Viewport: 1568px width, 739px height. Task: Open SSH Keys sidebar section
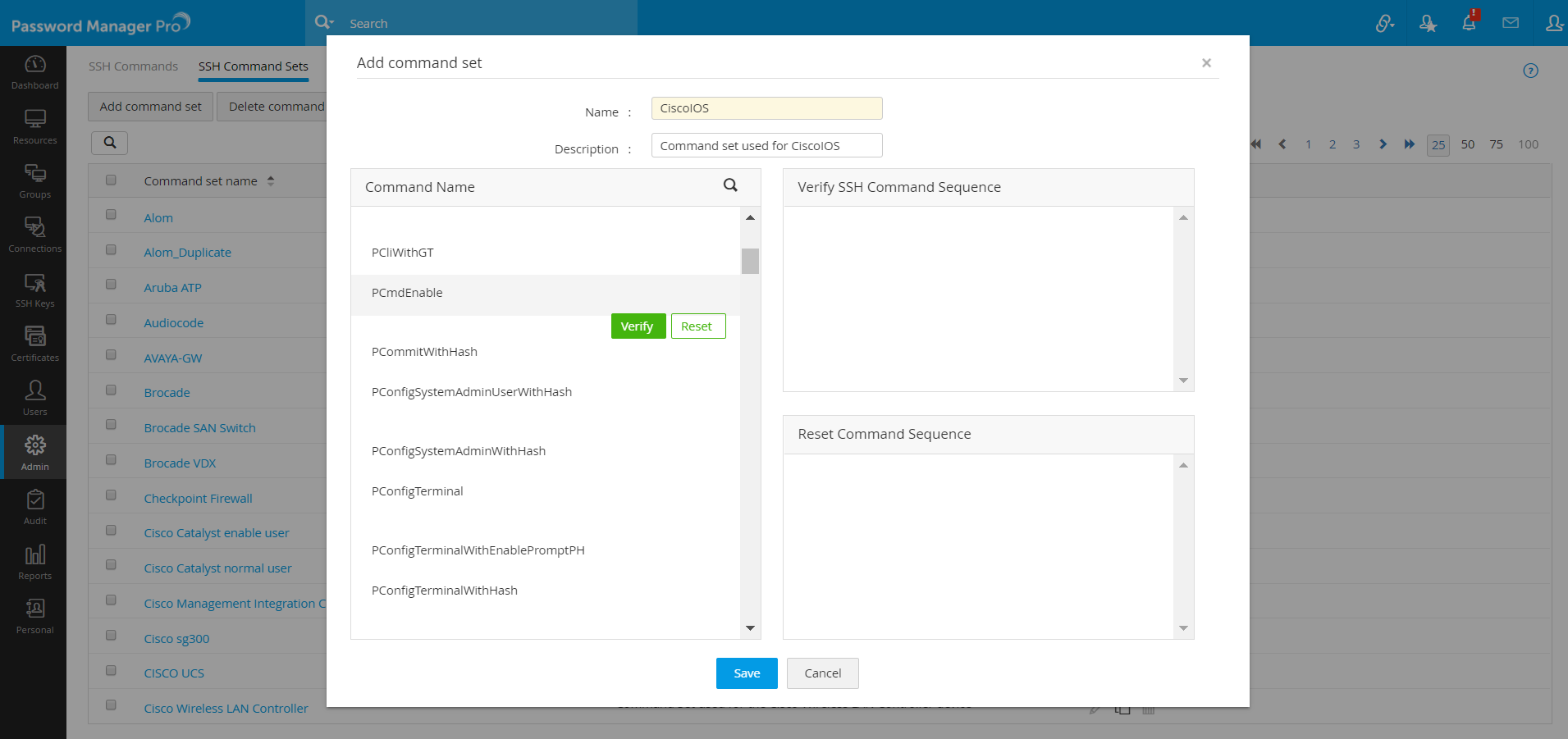pos(34,290)
